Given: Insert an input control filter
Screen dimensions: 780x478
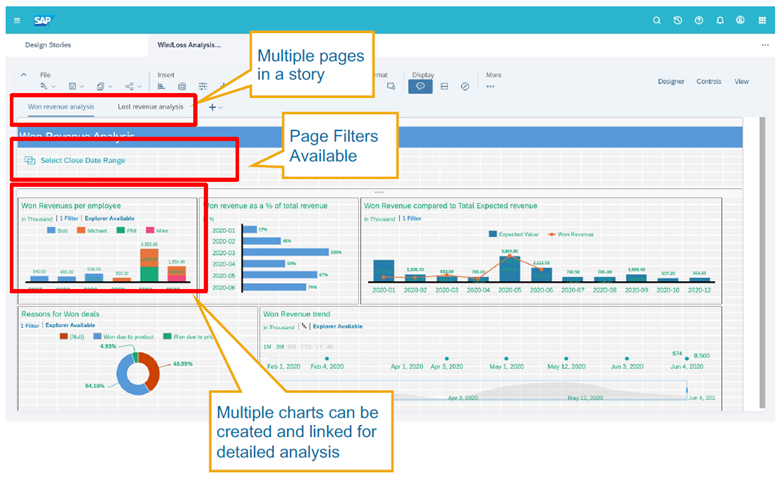Looking at the screenshot, I should (x=203, y=87).
